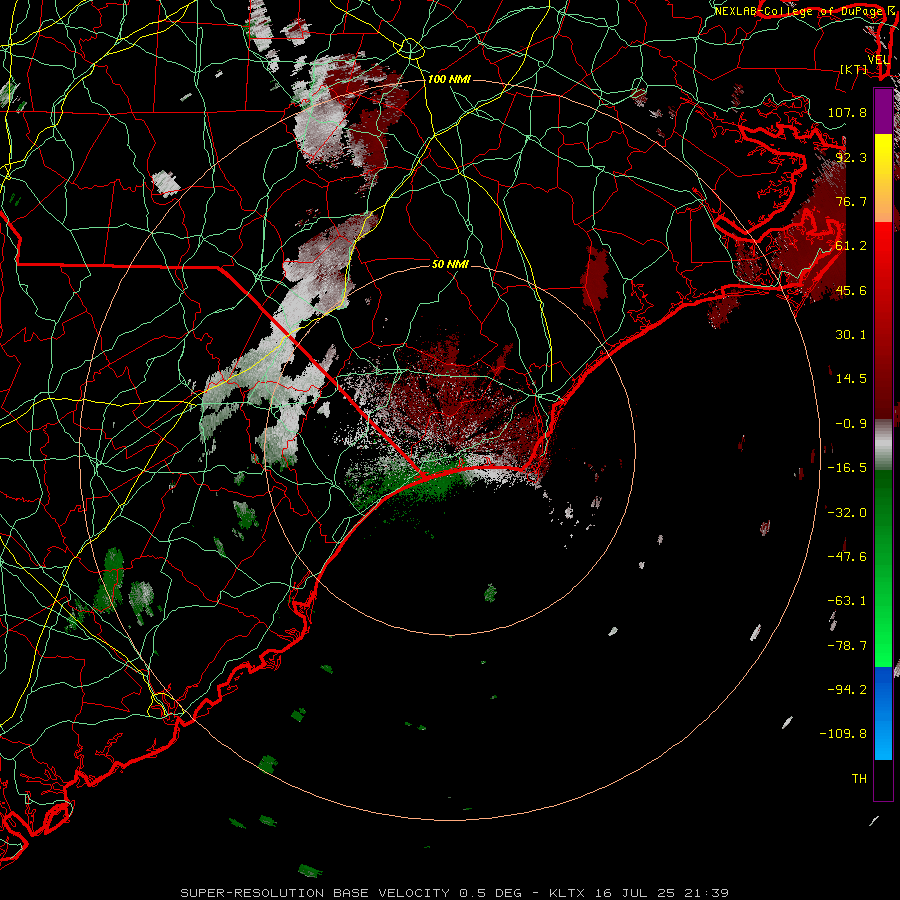900x900 pixels.
Task: Click the -47.6 velocity scale value
Action: [x=847, y=557]
